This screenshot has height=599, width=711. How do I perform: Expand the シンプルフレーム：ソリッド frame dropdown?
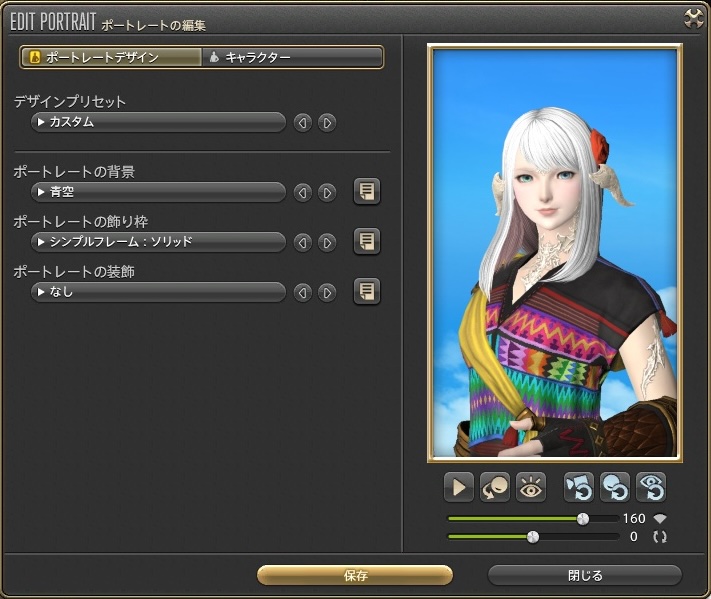pos(159,242)
